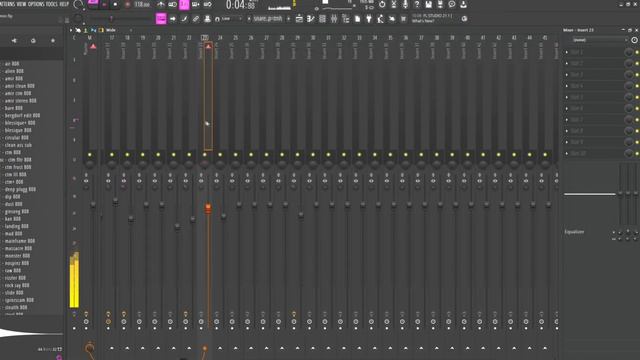Expand Slot 10 arrow in effects panel
This screenshot has height=360, width=640.
567,153
